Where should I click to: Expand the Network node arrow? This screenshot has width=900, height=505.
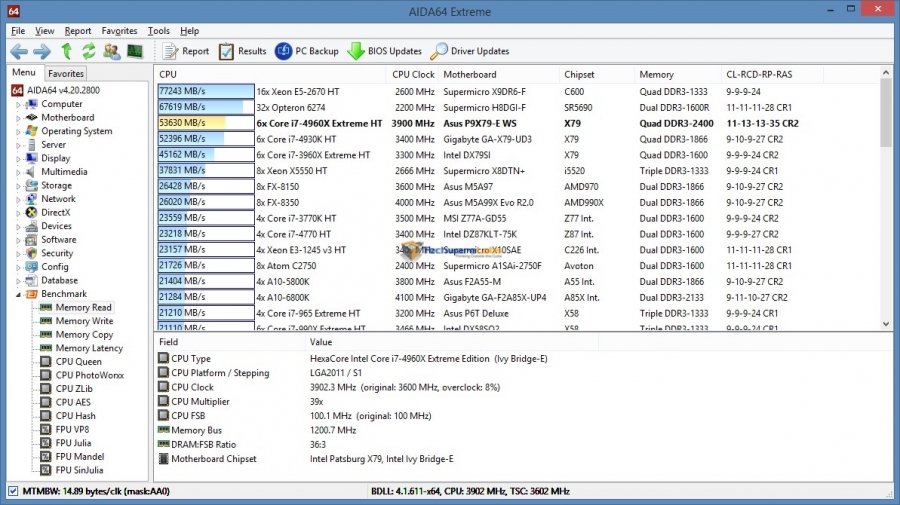[18, 199]
